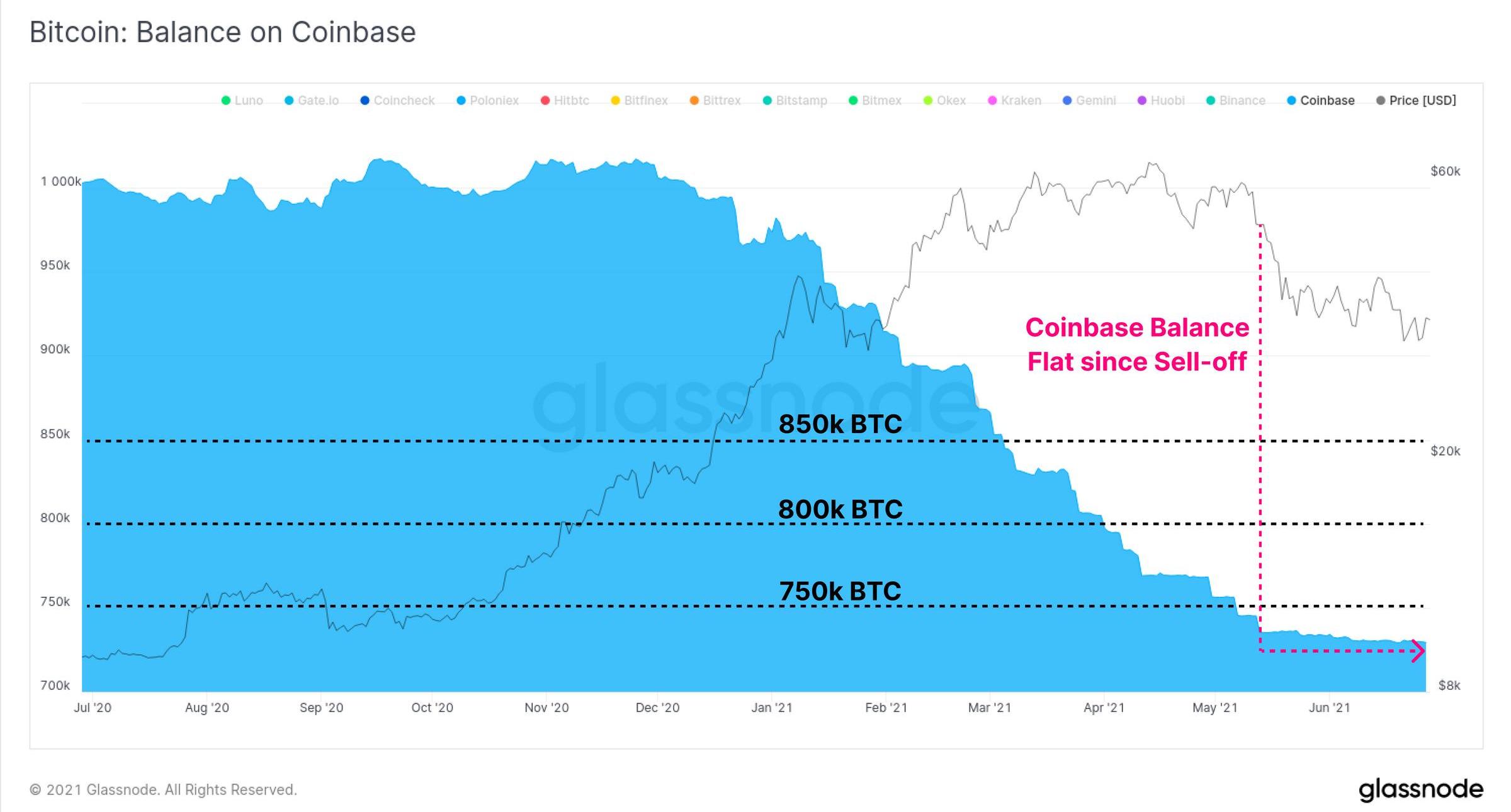Image resolution: width=1511 pixels, height=812 pixels.
Task: Click the Gemini legend dot
Action: [1067, 101]
